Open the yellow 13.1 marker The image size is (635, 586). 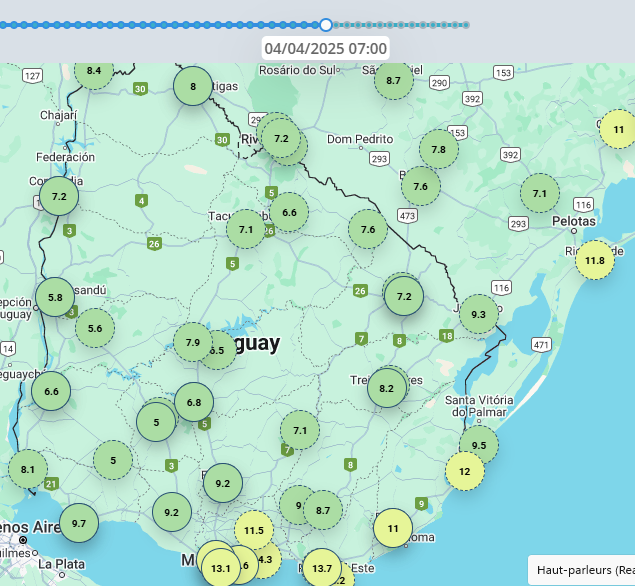tap(221, 568)
